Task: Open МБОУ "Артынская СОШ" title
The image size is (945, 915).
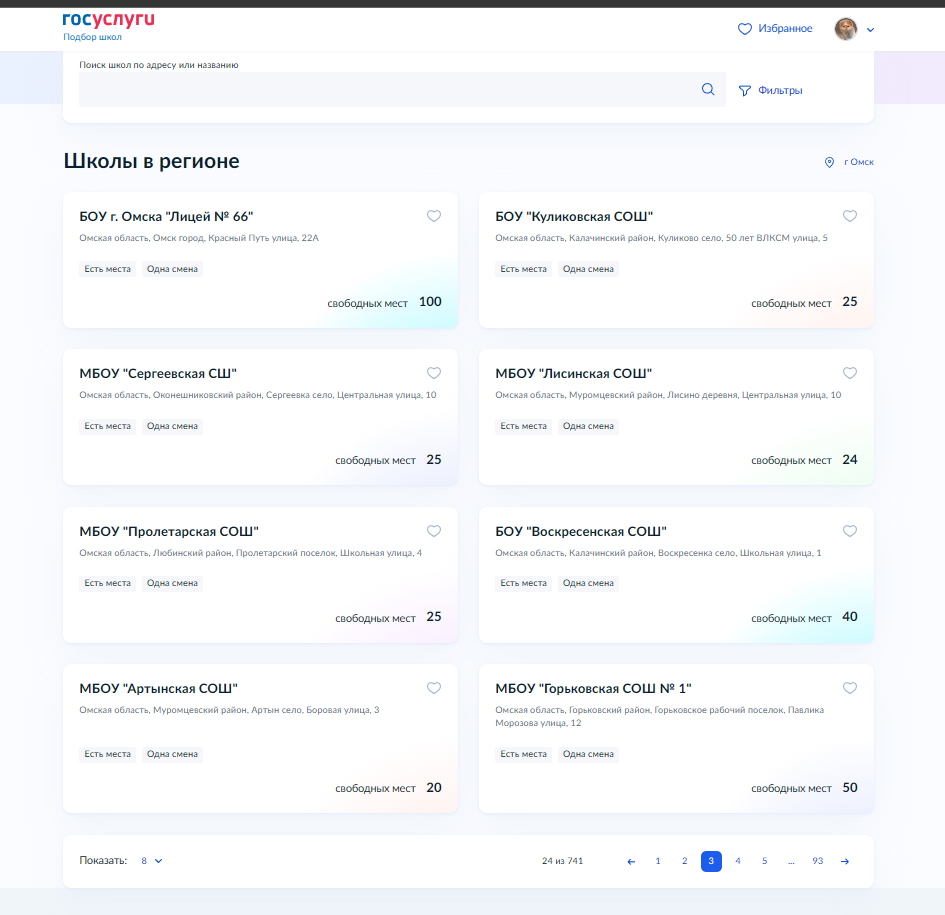Action: [159, 688]
